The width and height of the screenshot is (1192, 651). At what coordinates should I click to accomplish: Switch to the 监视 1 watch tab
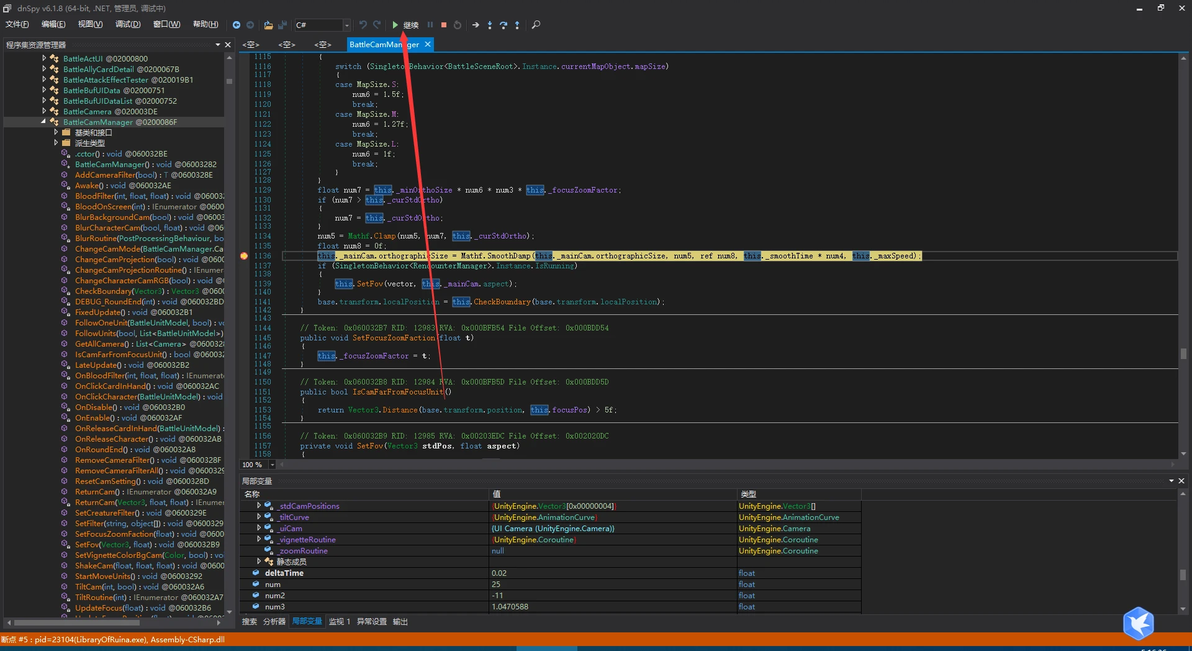point(340,622)
